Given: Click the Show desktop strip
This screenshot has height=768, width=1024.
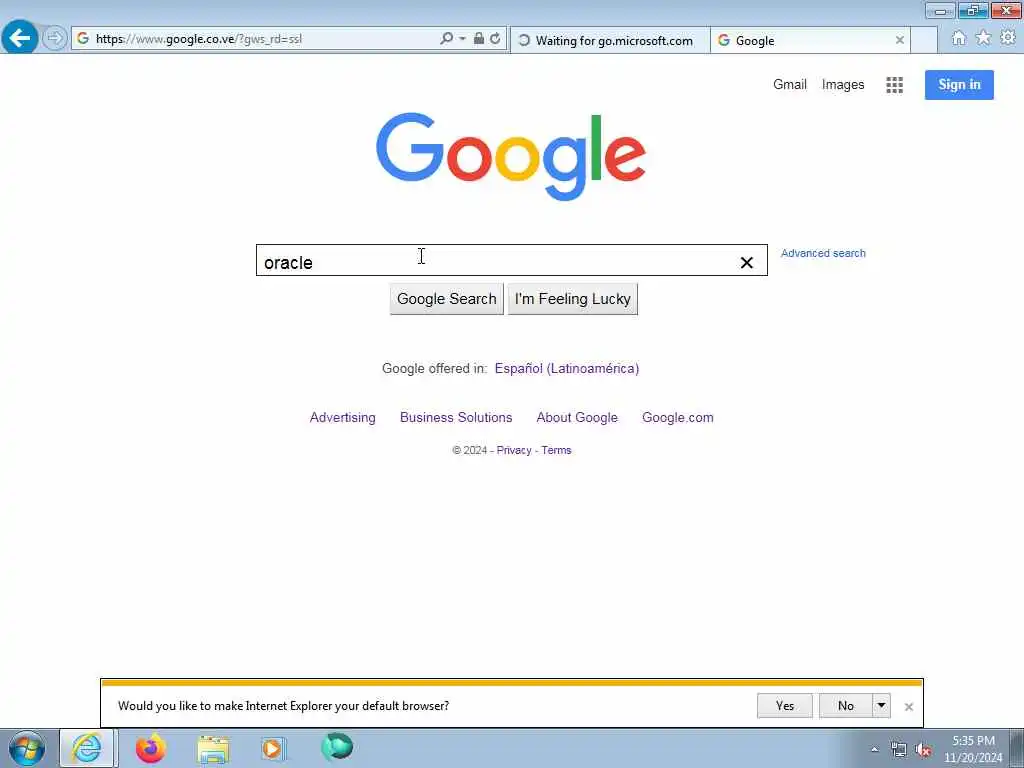Looking at the screenshot, I should (1016, 748).
